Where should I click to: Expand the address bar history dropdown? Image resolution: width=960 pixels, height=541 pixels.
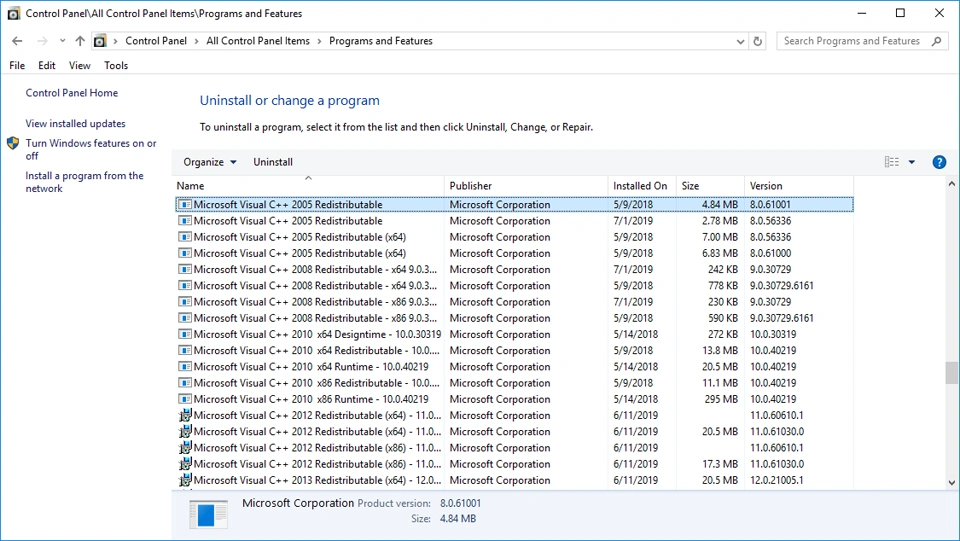[740, 41]
